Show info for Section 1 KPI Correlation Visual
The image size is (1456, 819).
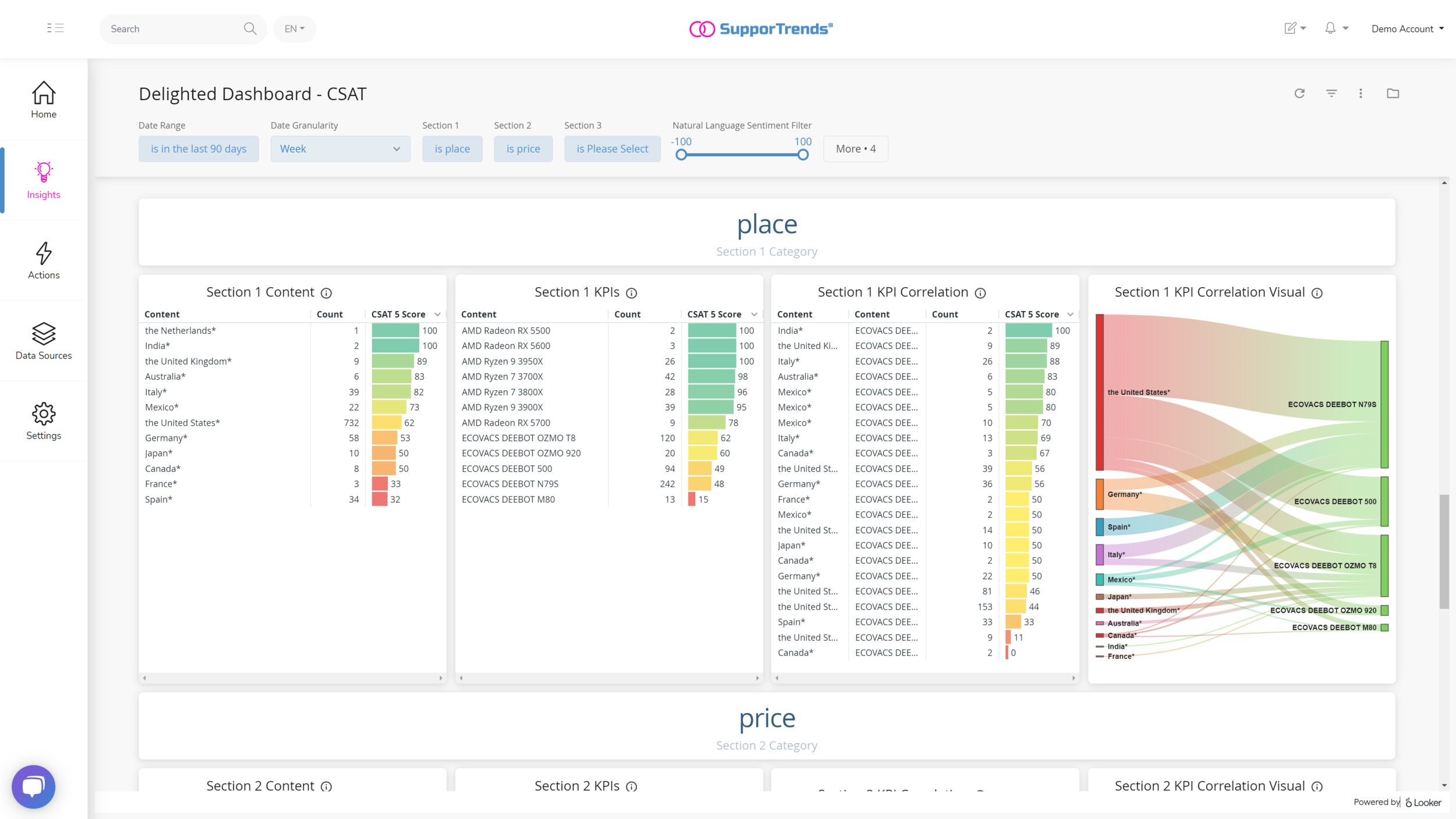tap(1317, 293)
